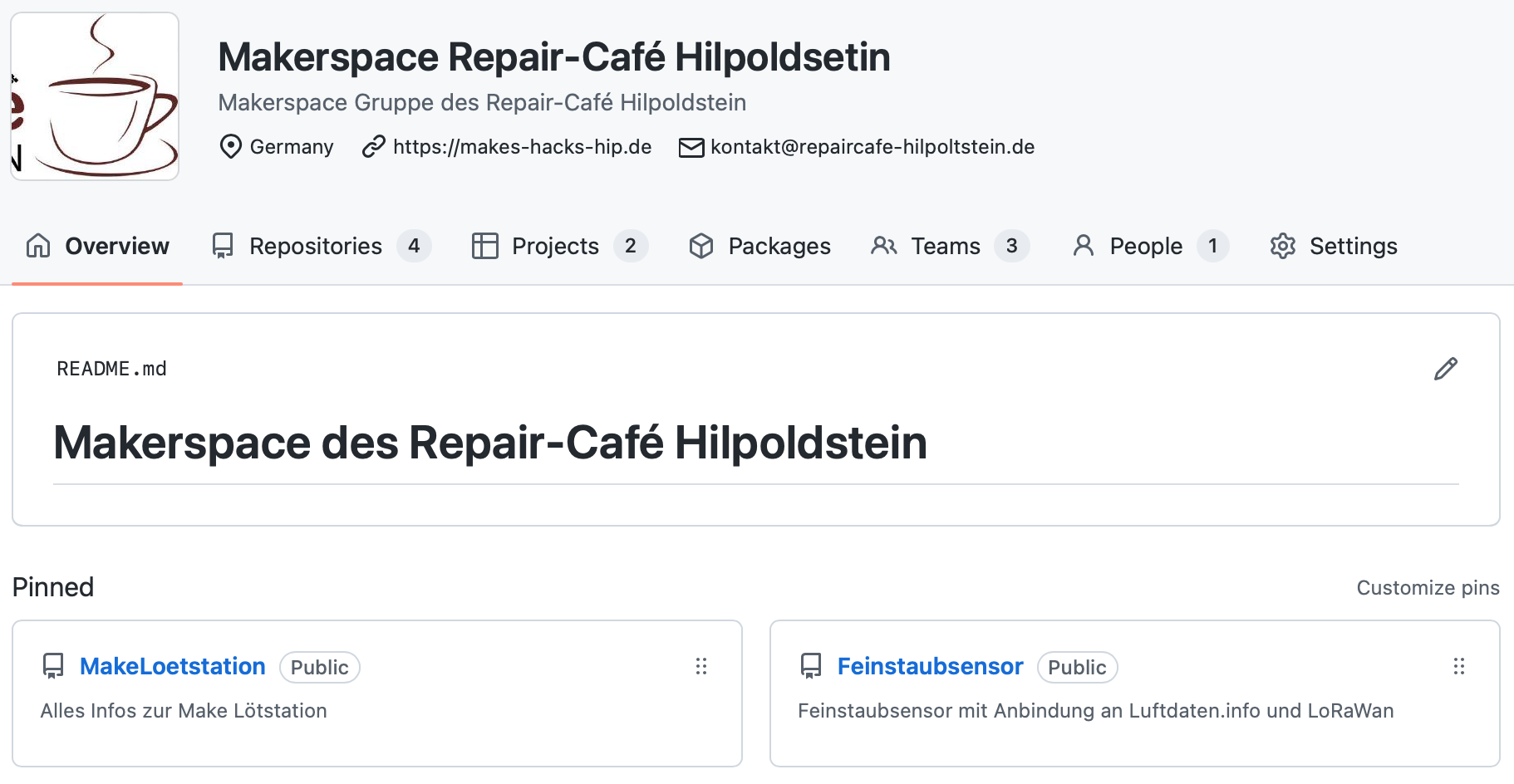Click heading Makerspace des Repair-Café Hilpoldstein
Screen dimensions: 1514x784
[490, 443]
